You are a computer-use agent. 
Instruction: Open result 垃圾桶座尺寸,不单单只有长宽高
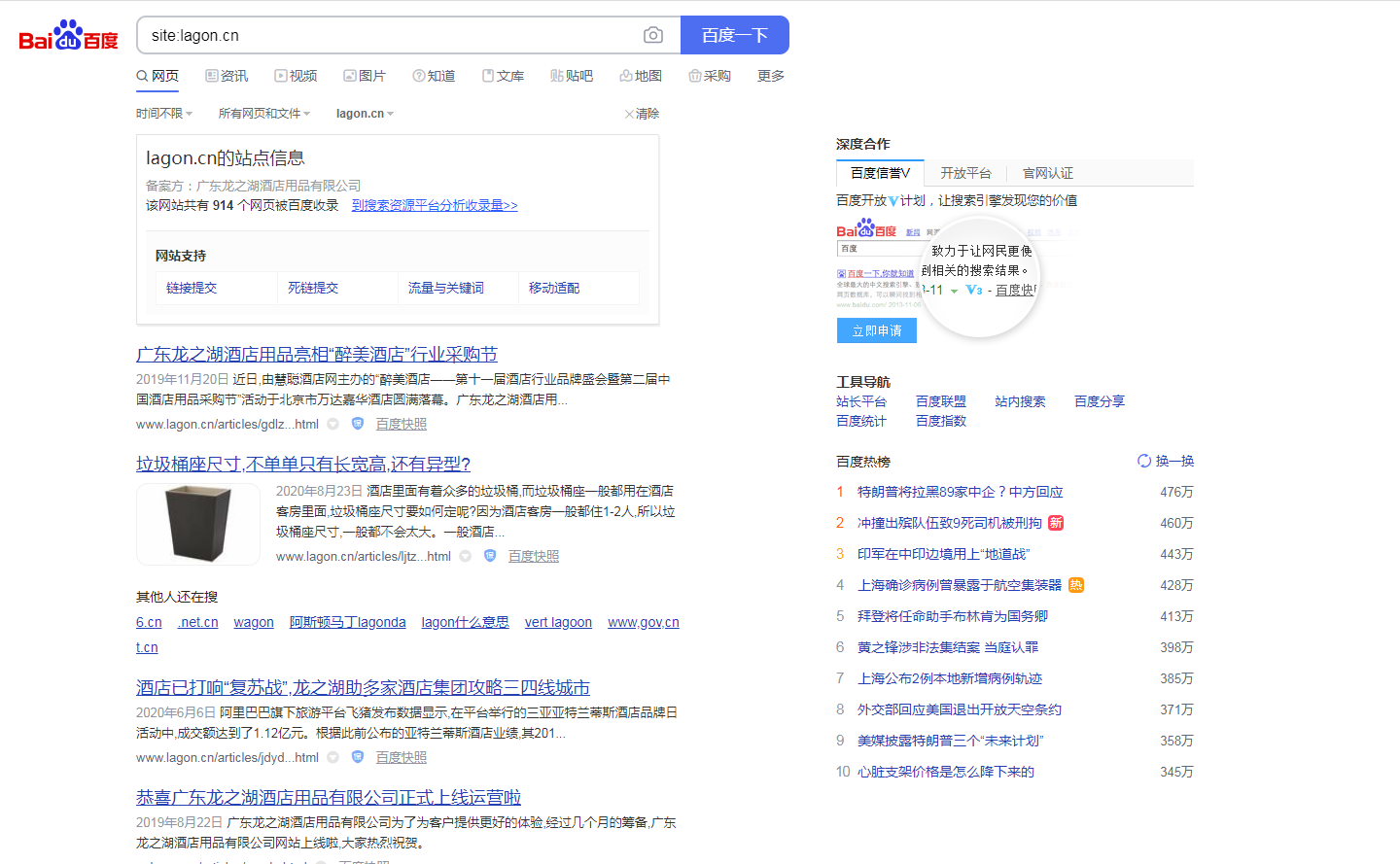coord(303,465)
